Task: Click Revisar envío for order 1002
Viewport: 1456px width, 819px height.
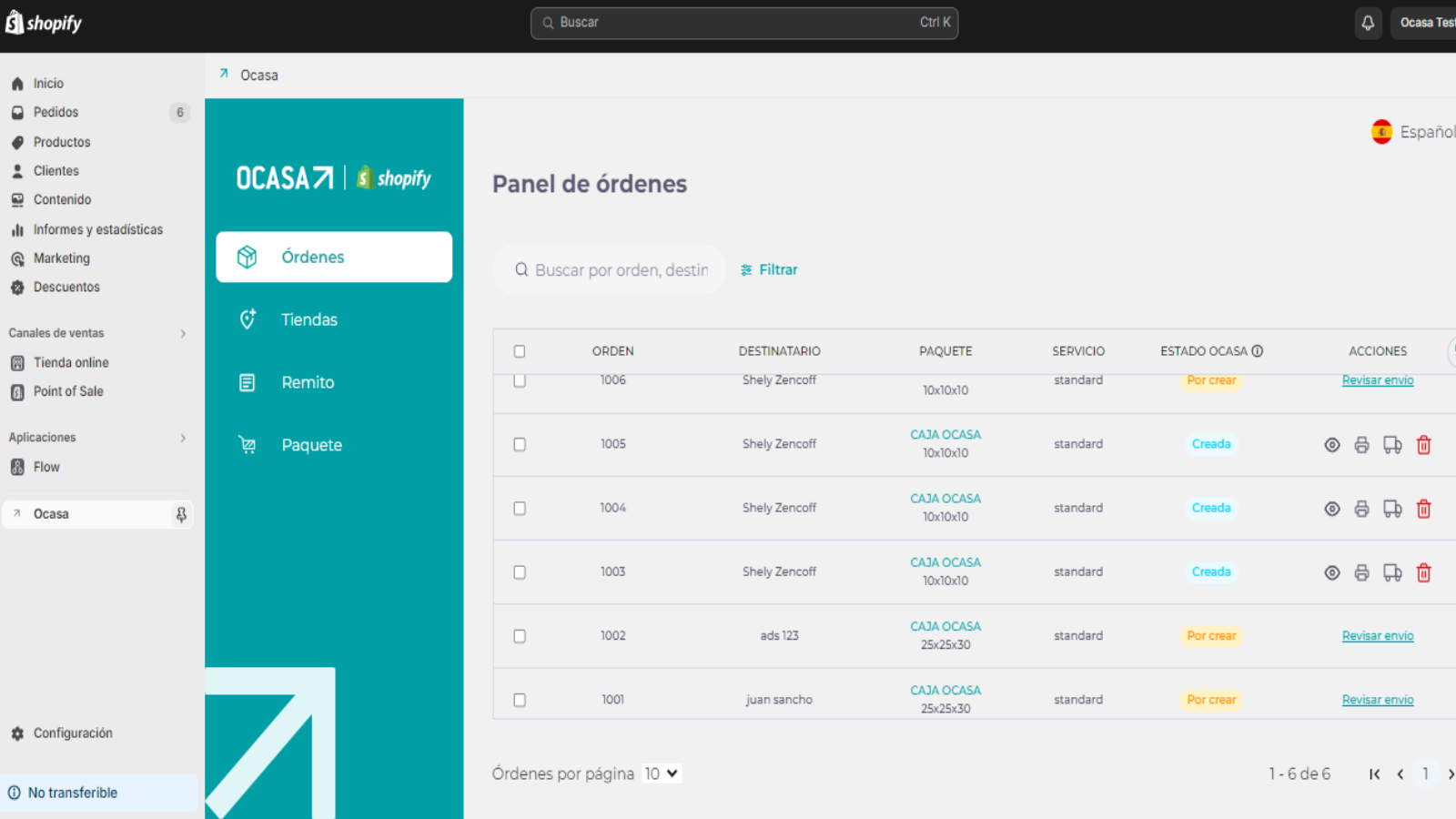Action: tap(1378, 636)
